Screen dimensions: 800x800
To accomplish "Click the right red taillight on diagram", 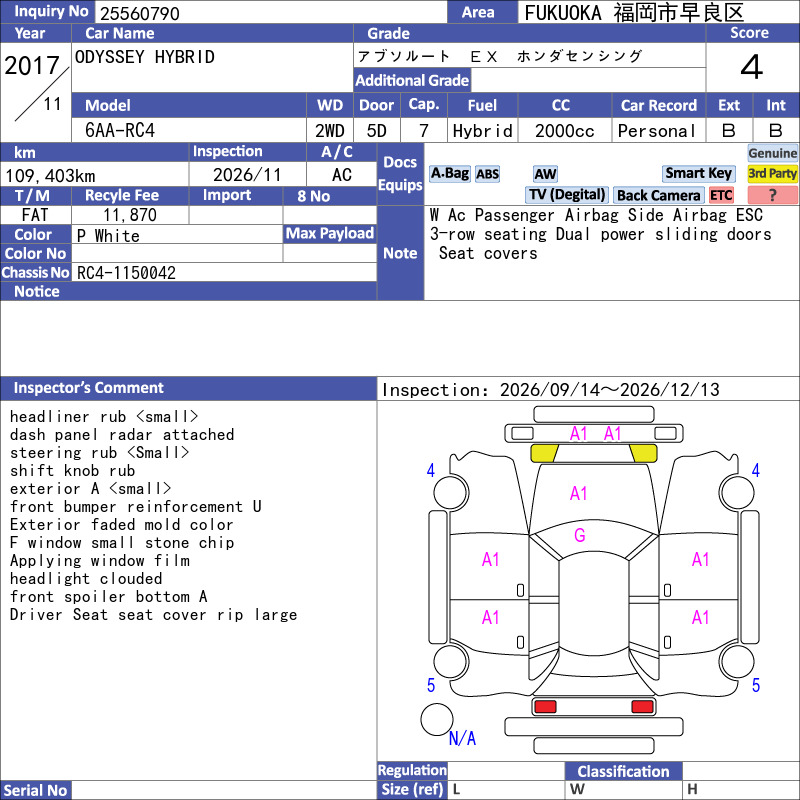I will click(642, 707).
